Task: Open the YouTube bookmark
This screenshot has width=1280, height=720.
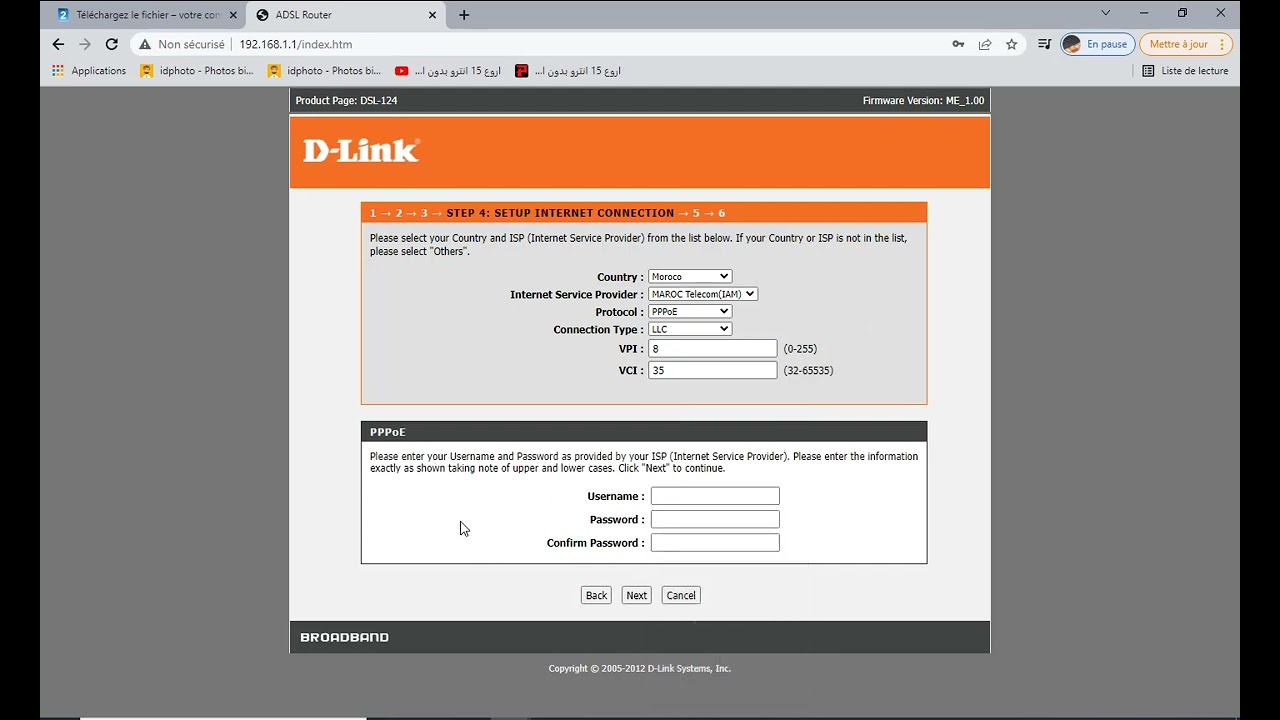Action: [x=448, y=71]
